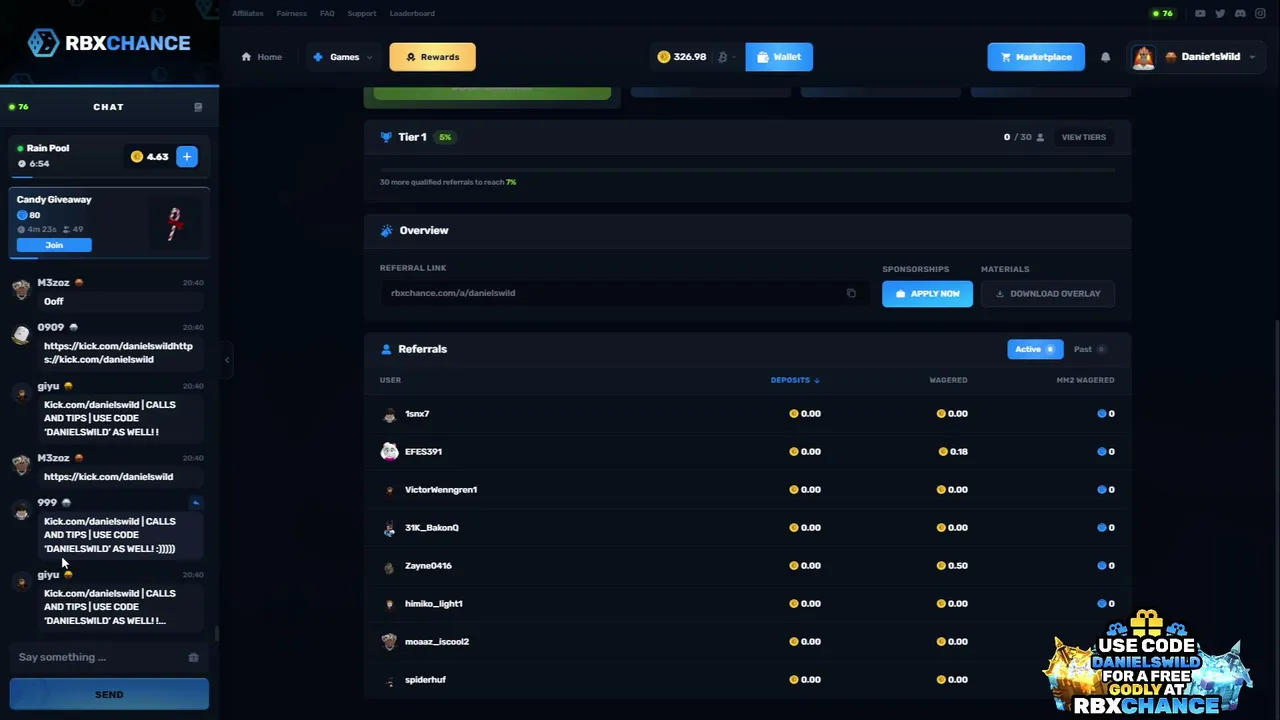Open the Twitter social link icon
The height and width of the screenshot is (720, 1280).
(1220, 14)
